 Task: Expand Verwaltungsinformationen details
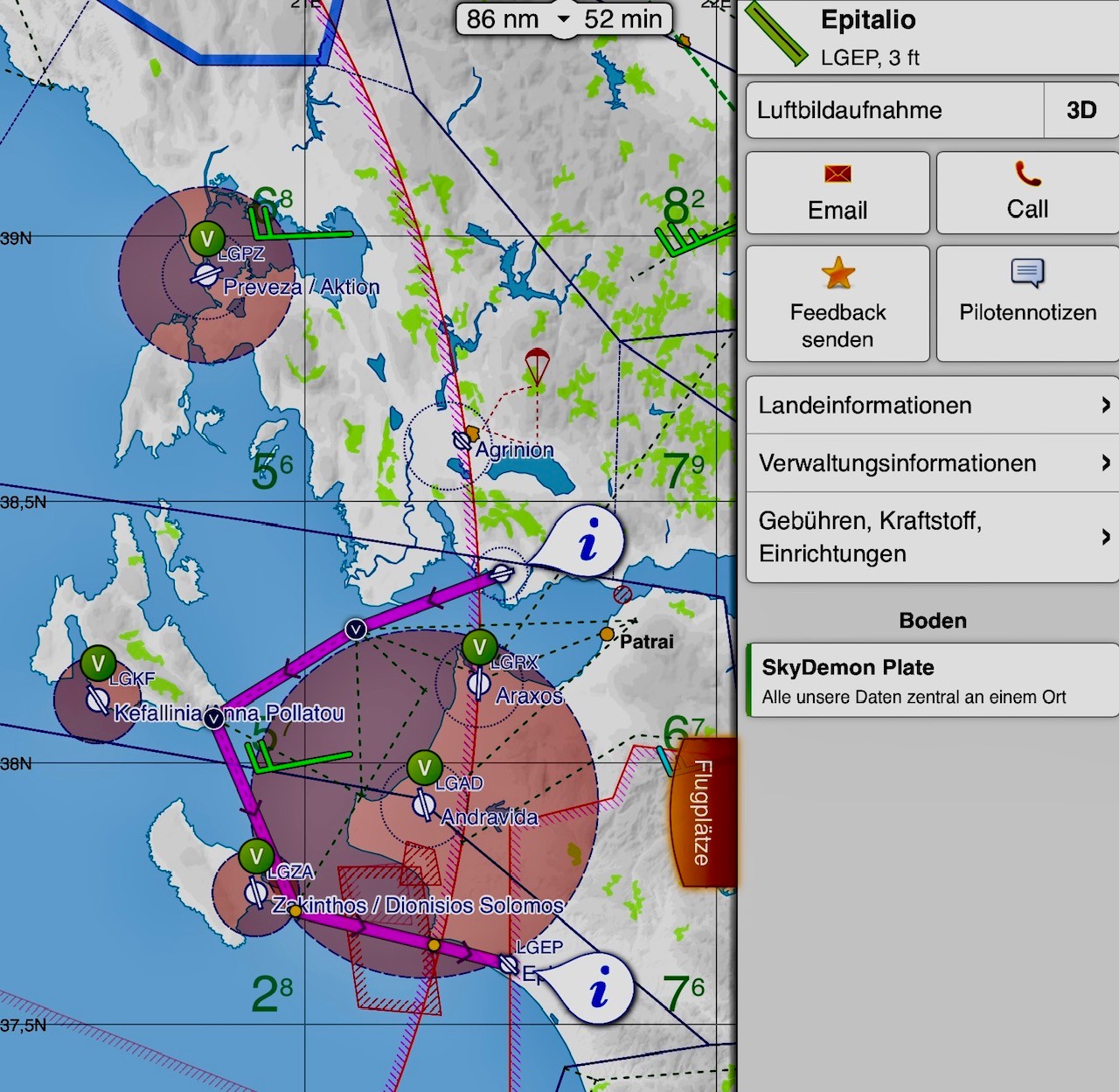(x=932, y=463)
